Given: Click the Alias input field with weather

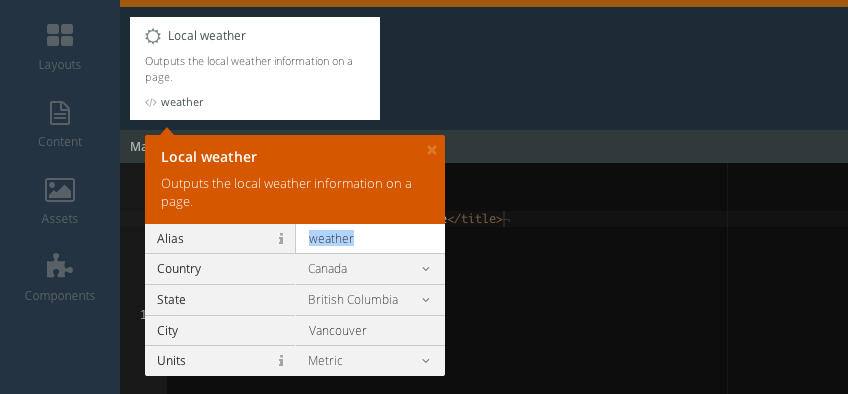Looking at the screenshot, I should 370,238.
